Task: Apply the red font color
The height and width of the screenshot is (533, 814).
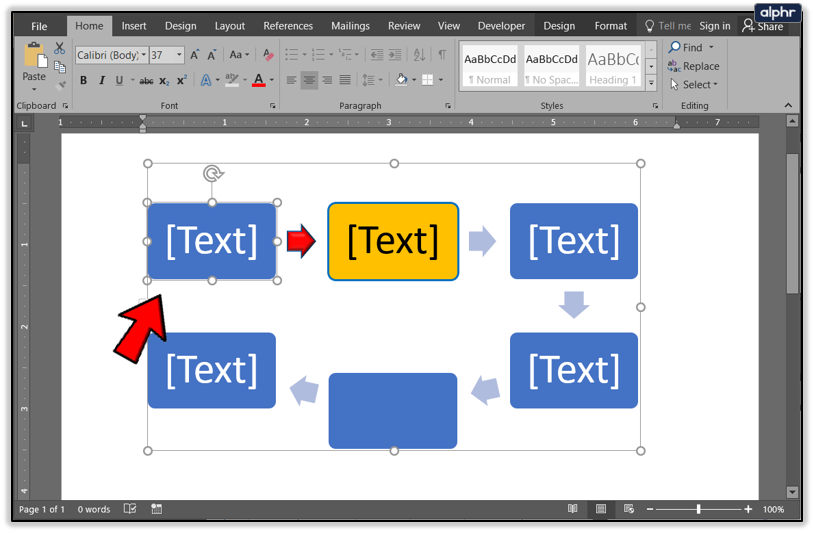Action: [259, 80]
